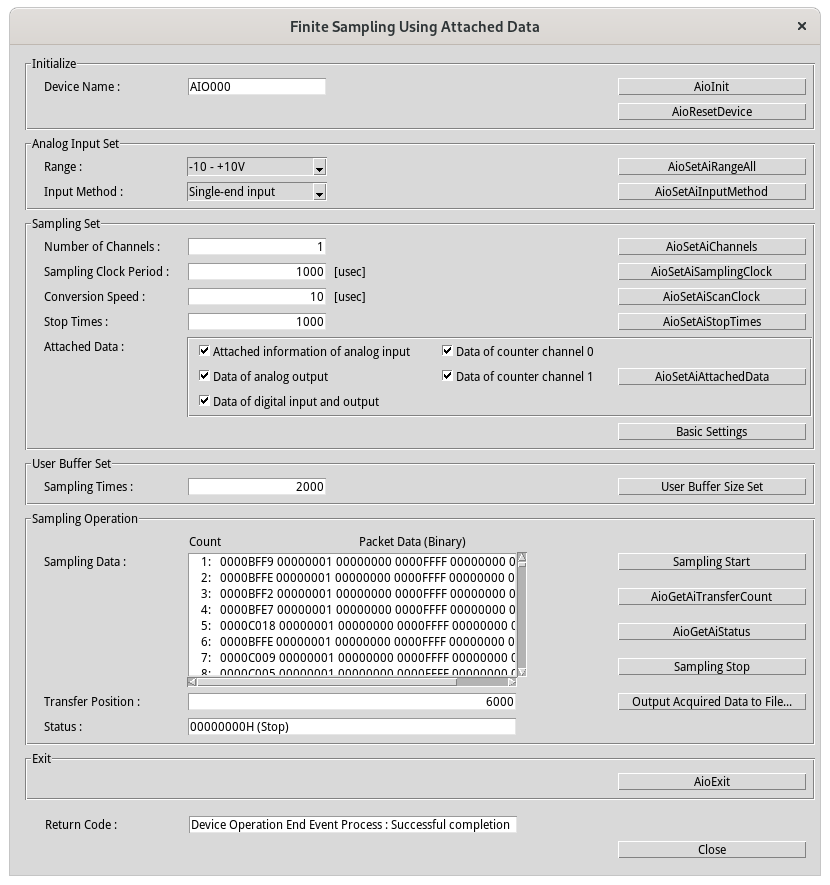Select the Sampling Clock Period field
This screenshot has width=830, height=885.
tap(256, 272)
